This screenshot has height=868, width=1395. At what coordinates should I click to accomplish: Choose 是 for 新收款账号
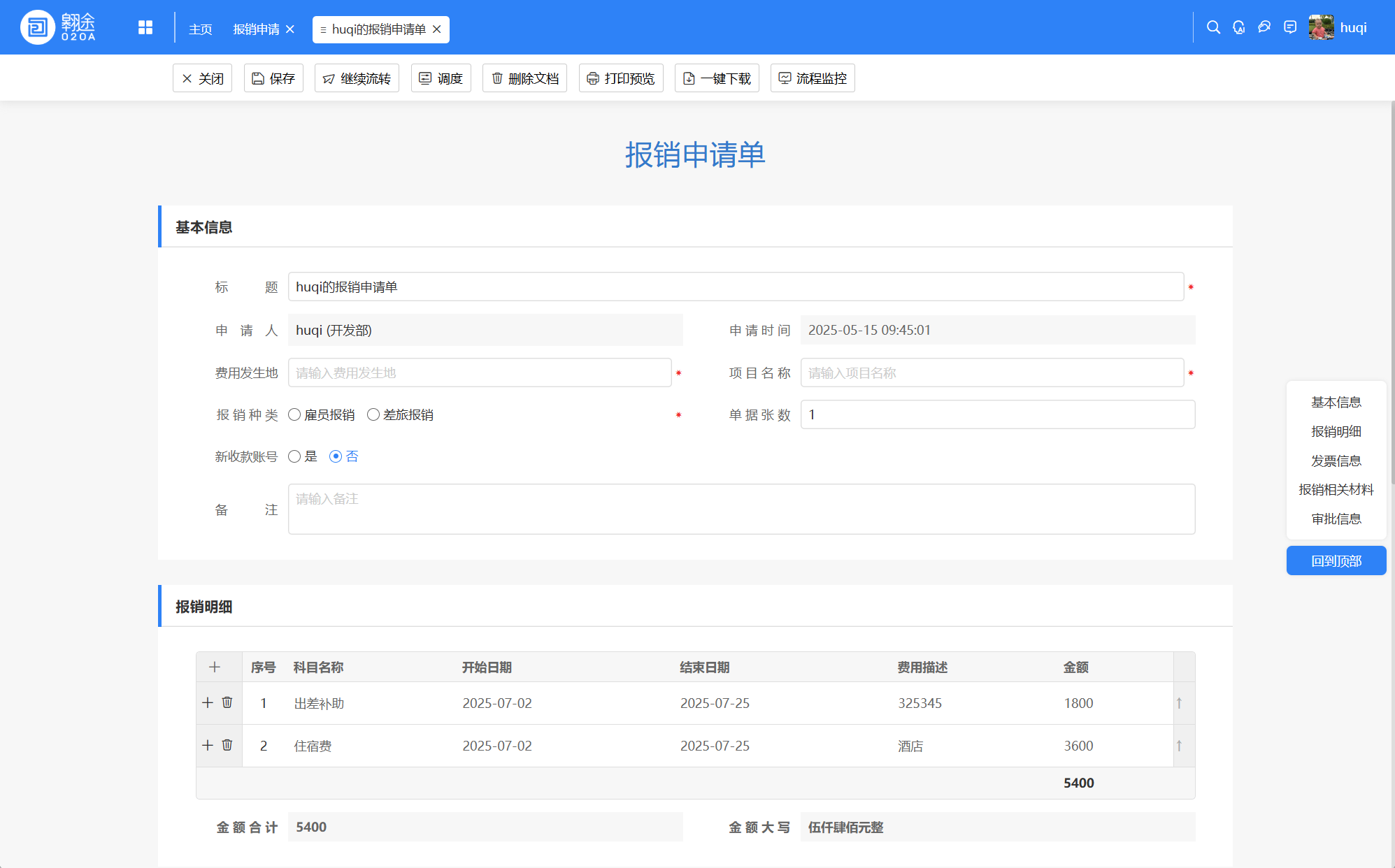click(x=294, y=456)
